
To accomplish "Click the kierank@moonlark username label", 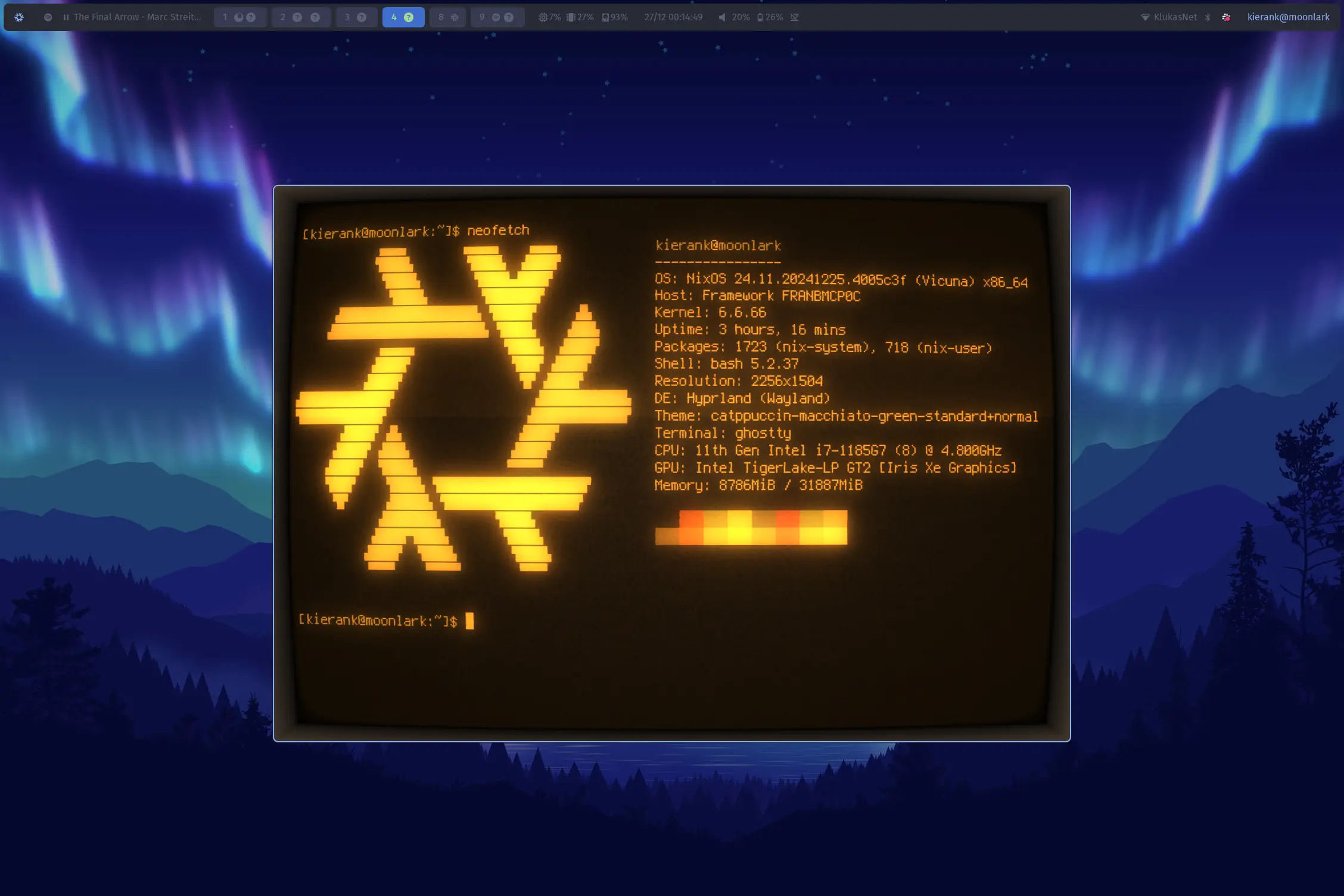I will click(1289, 17).
